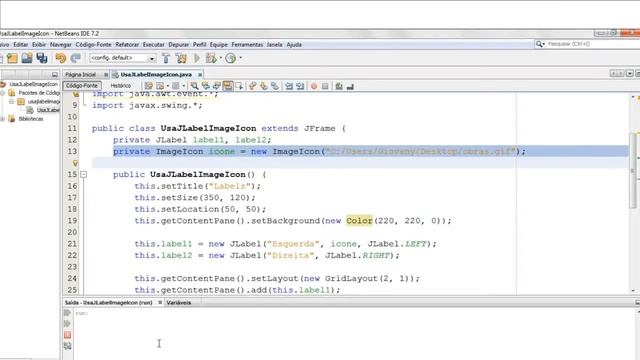Select Pacotes de Código-Fonte node

(39, 93)
